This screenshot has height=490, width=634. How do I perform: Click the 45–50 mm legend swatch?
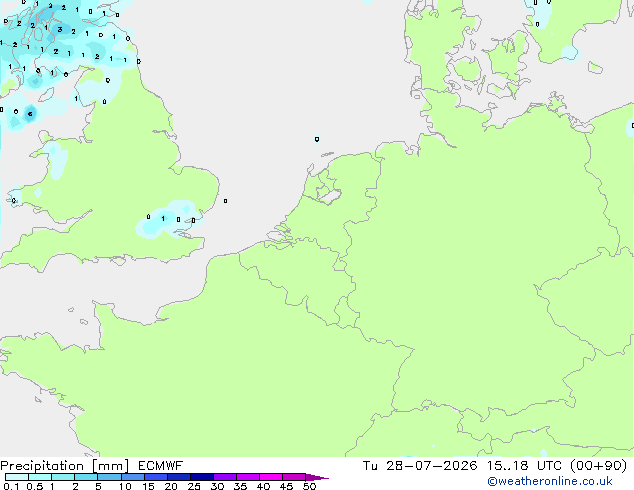click(294, 477)
